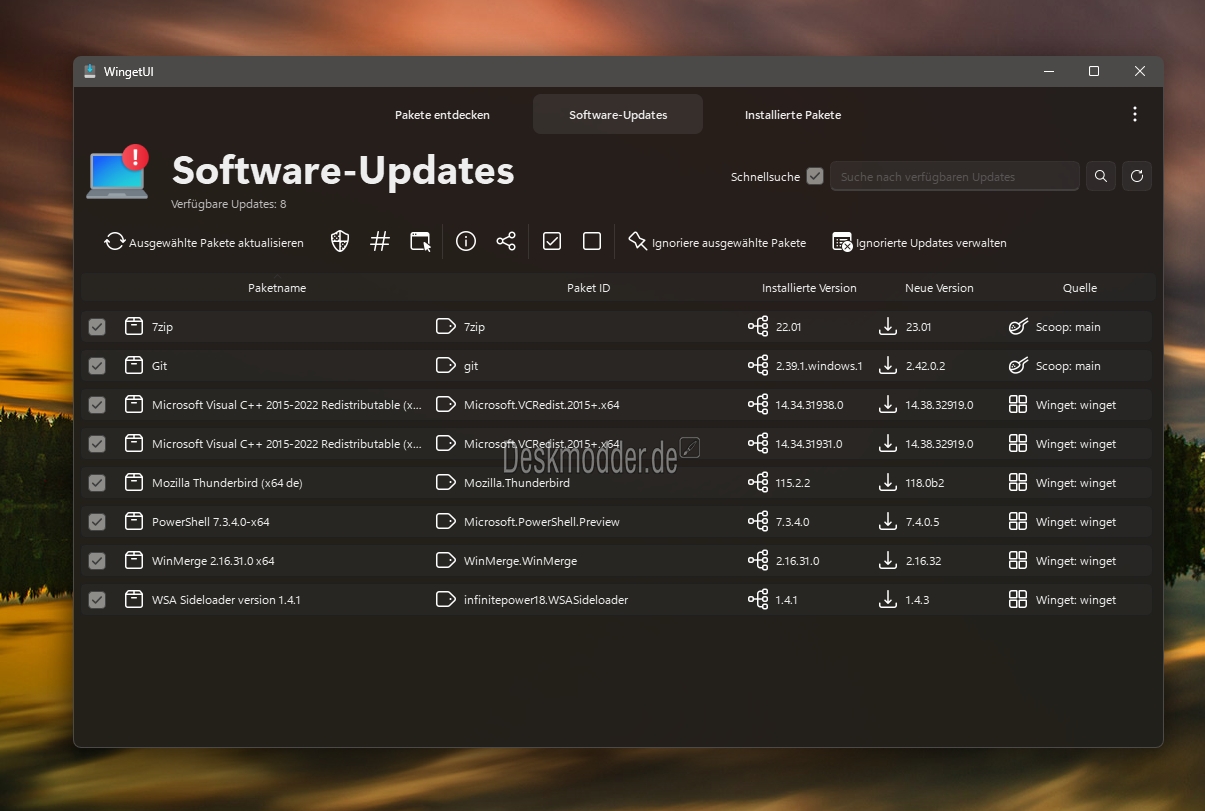
Task: Click installed version 2.39.1.windows.1
Action: pos(819,366)
